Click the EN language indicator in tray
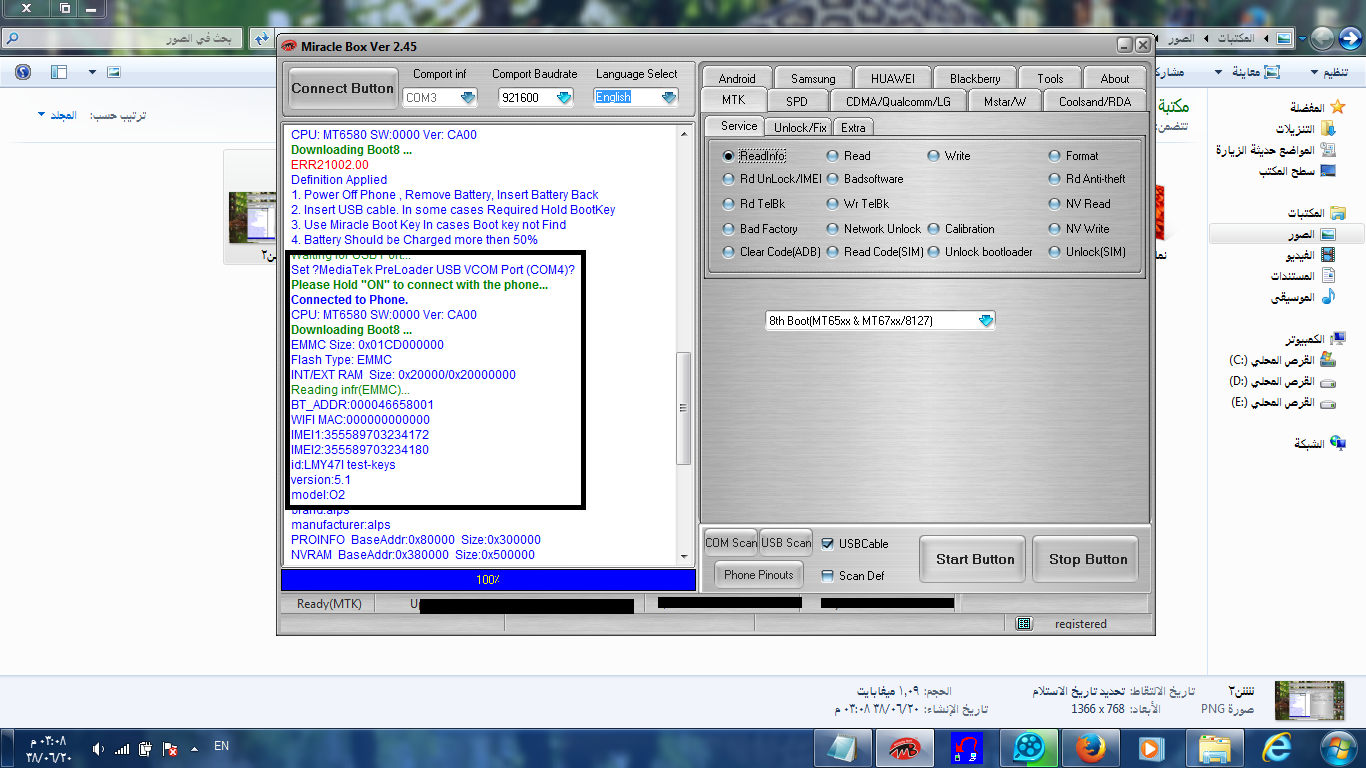 point(221,746)
